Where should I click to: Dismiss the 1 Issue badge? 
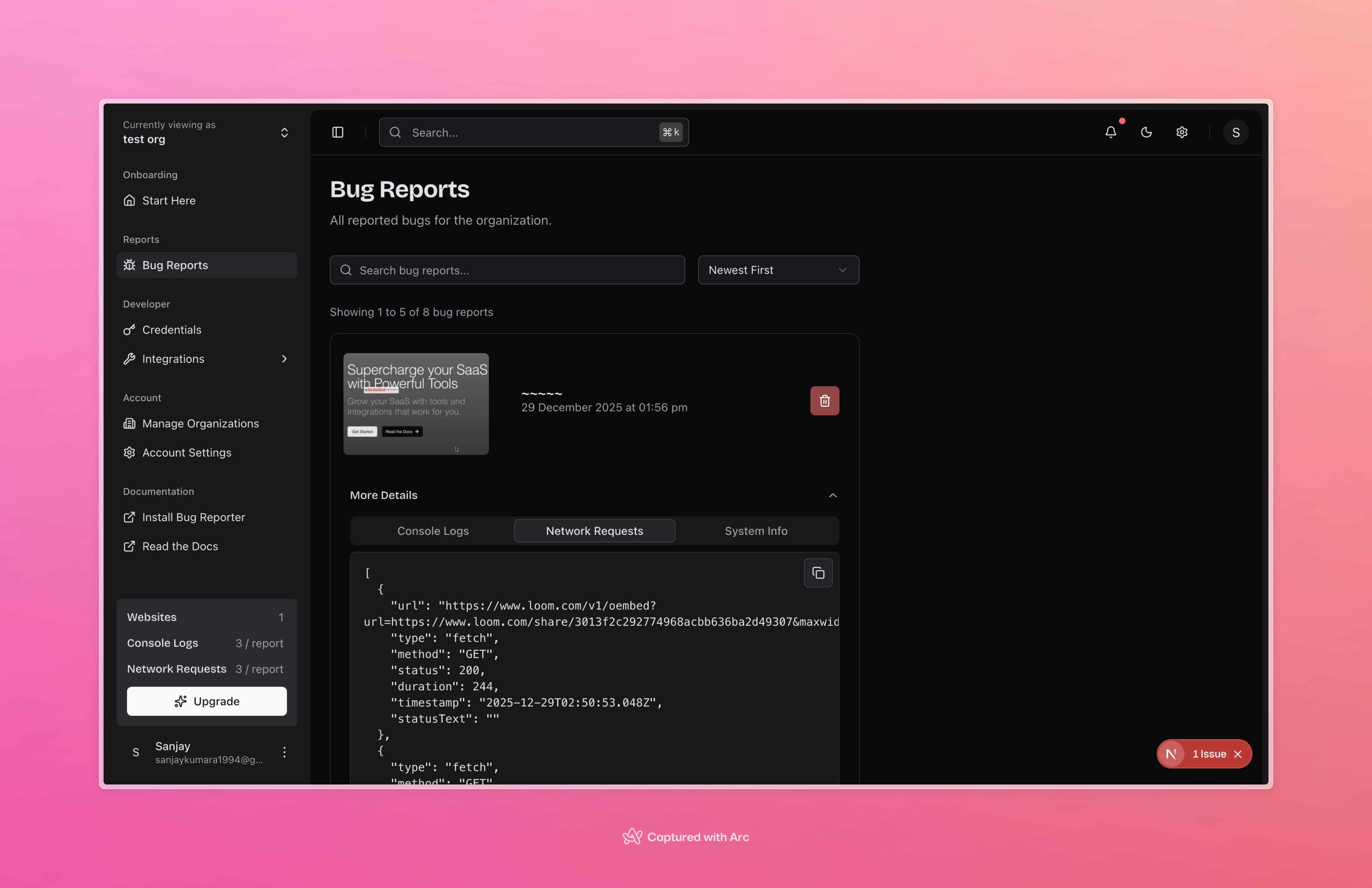(x=1238, y=754)
